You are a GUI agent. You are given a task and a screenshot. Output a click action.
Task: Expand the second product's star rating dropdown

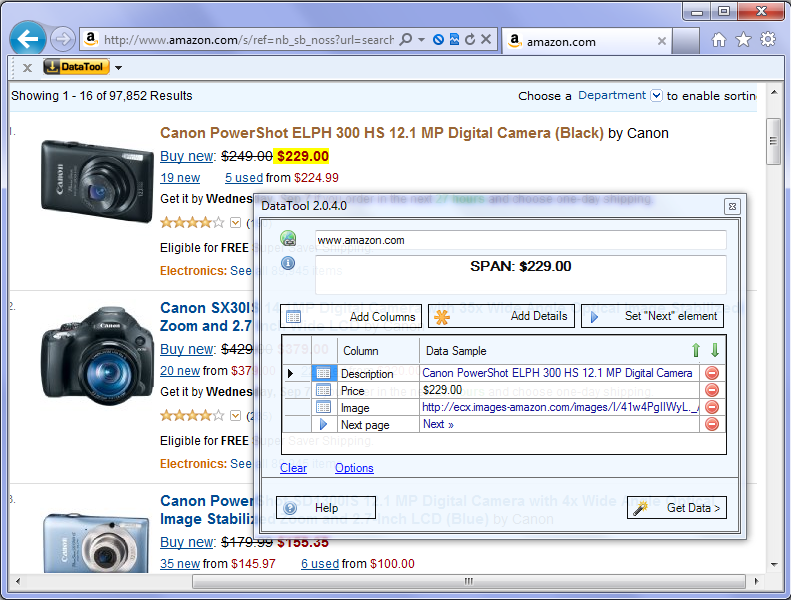(235, 415)
